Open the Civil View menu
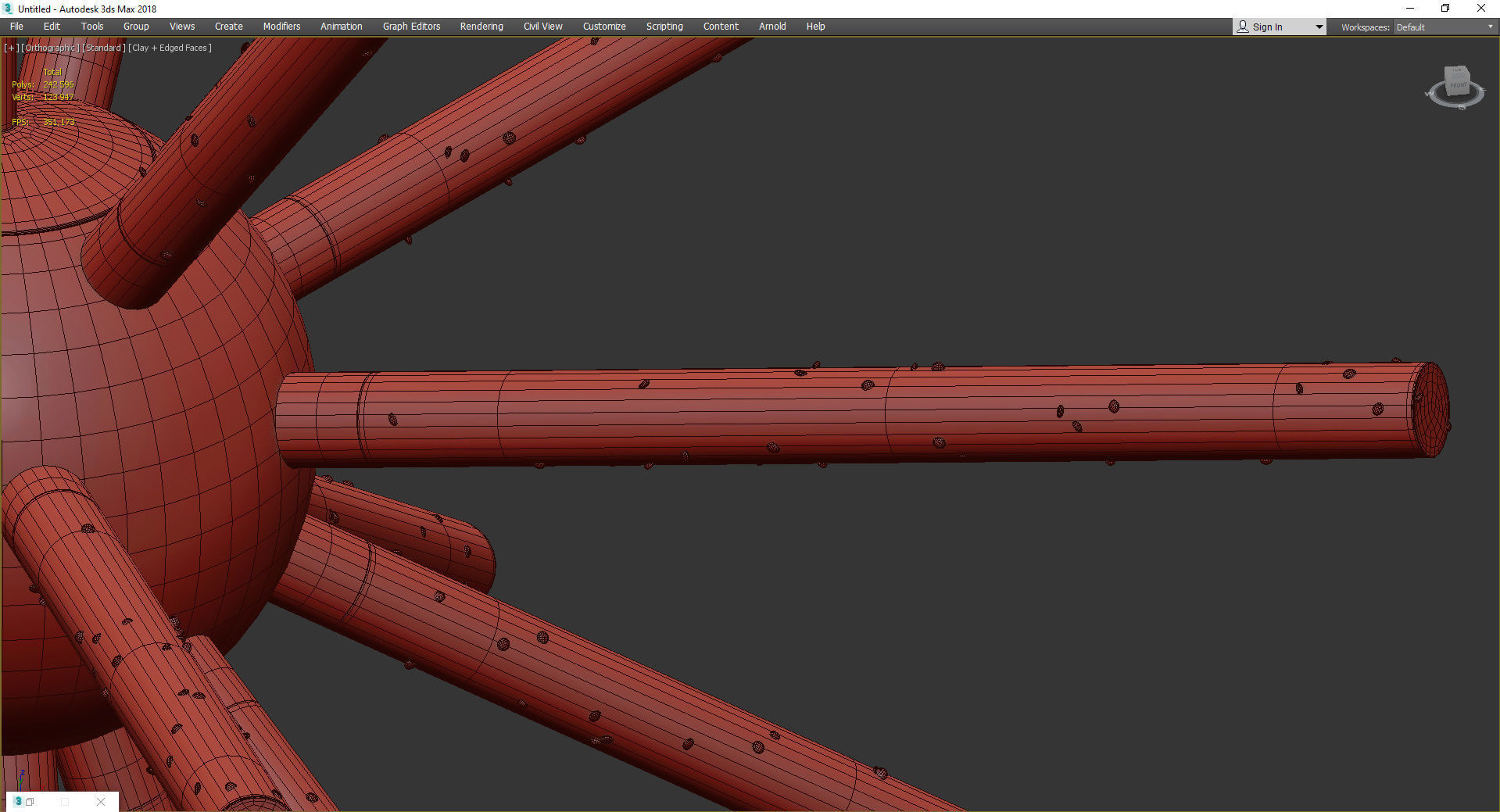The image size is (1500, 812). (x=543, y=27)
